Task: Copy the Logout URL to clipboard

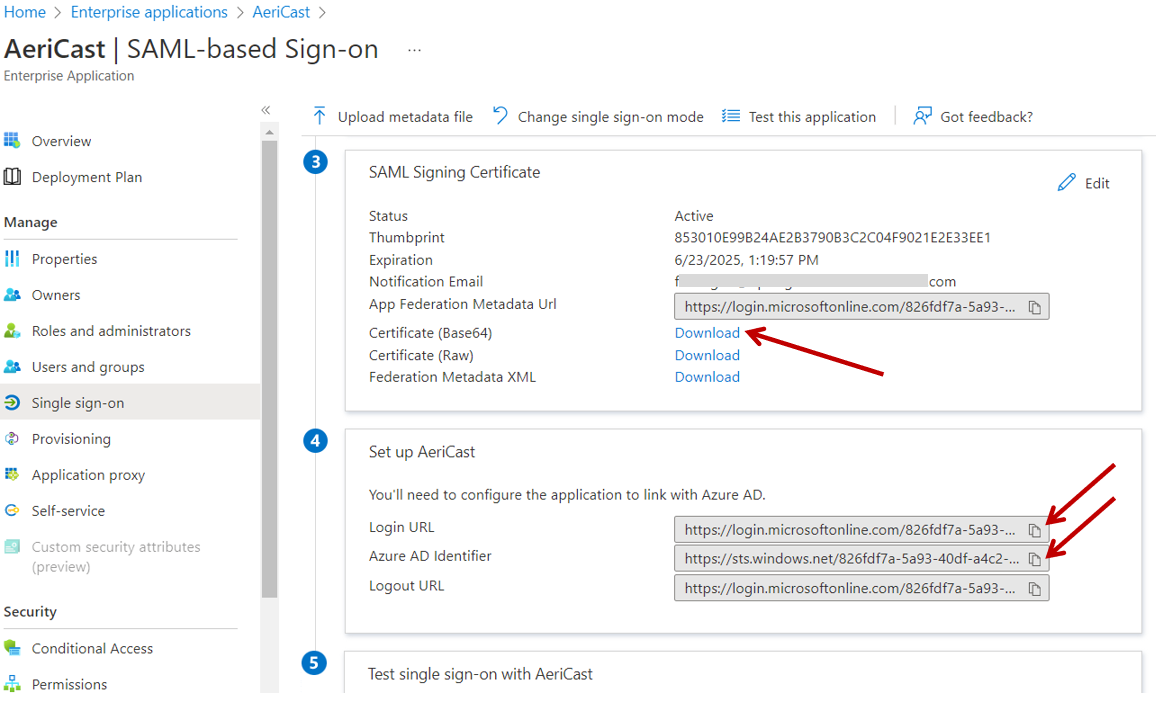Action: click(1034, 588)
